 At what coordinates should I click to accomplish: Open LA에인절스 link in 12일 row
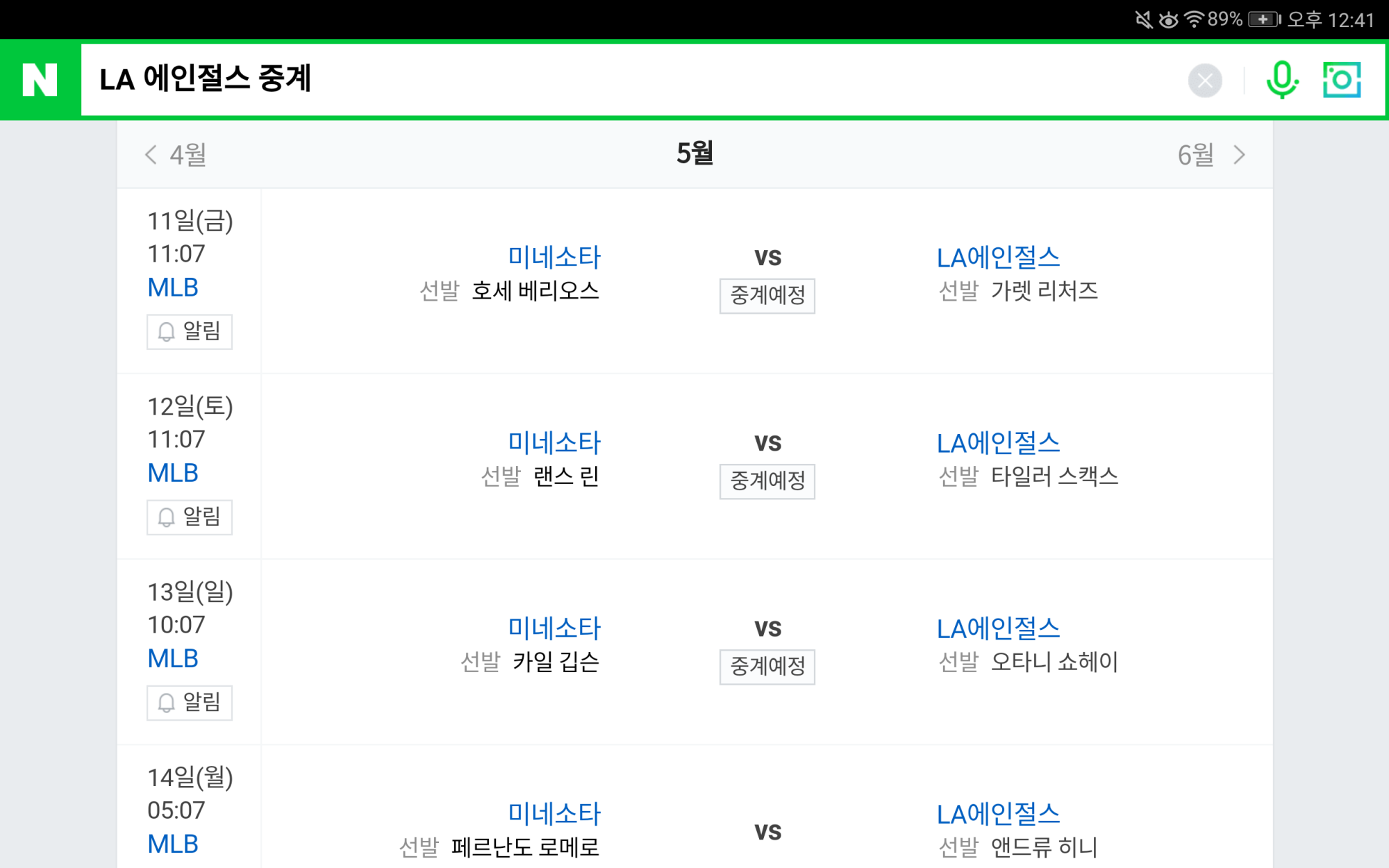pyautogui.click(x=998, y=442)
